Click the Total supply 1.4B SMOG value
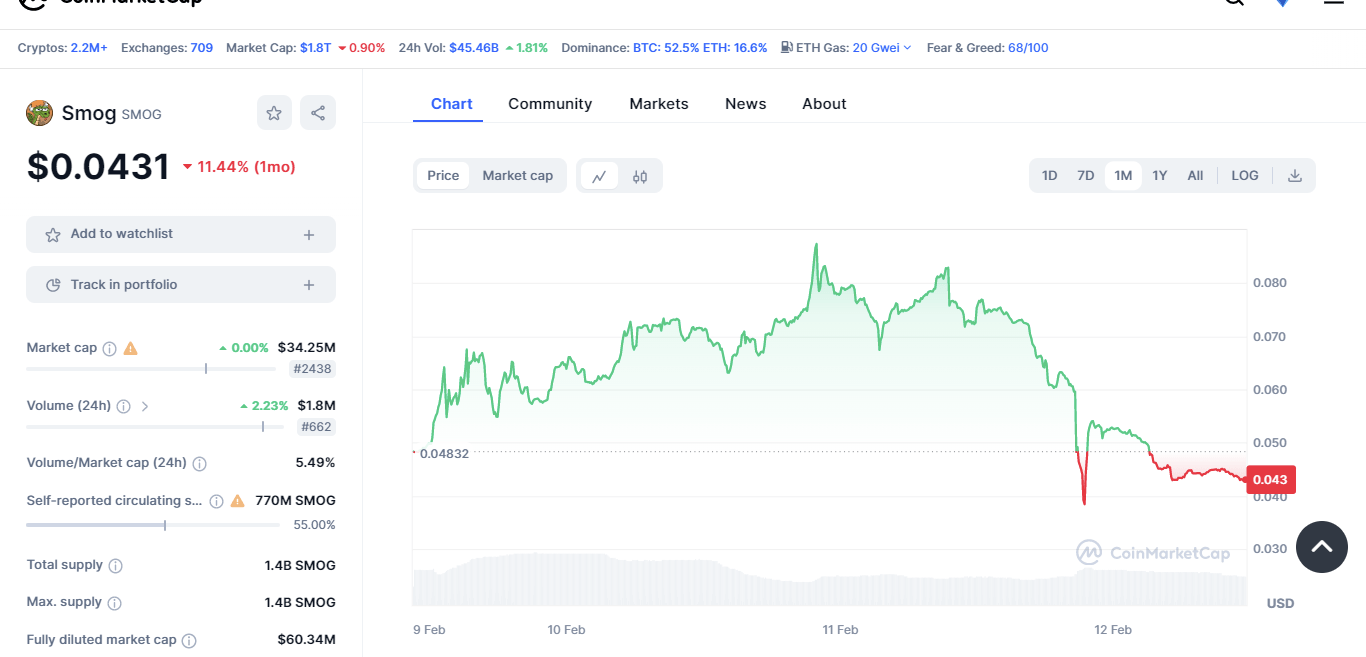This screenshot has width=1366, height=657. (x=300, y=566)
